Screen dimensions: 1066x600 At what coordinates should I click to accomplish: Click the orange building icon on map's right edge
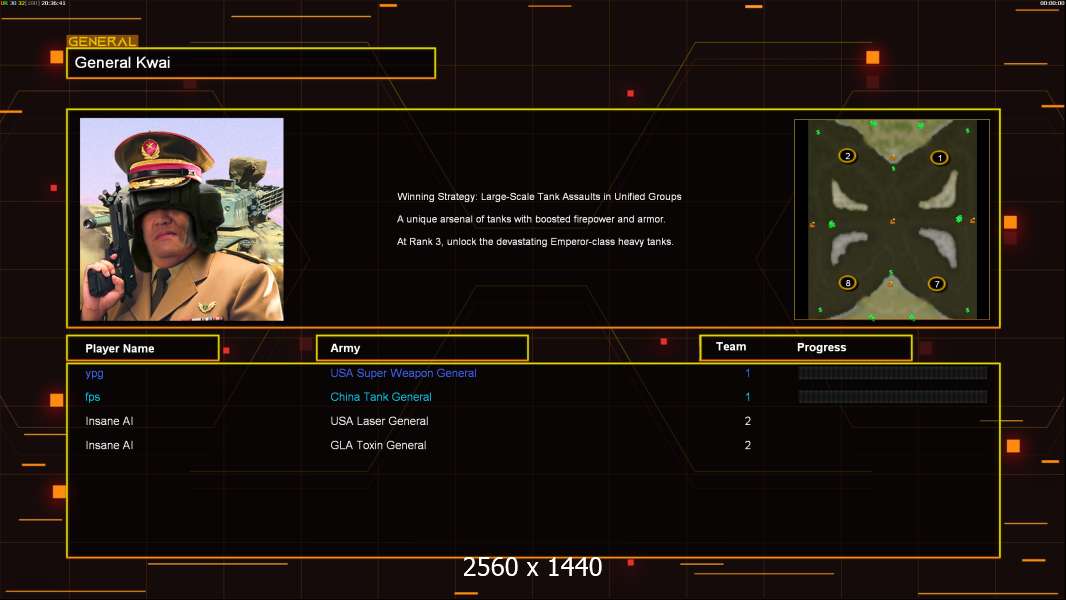pyautogui.click(x=972, y=220)
